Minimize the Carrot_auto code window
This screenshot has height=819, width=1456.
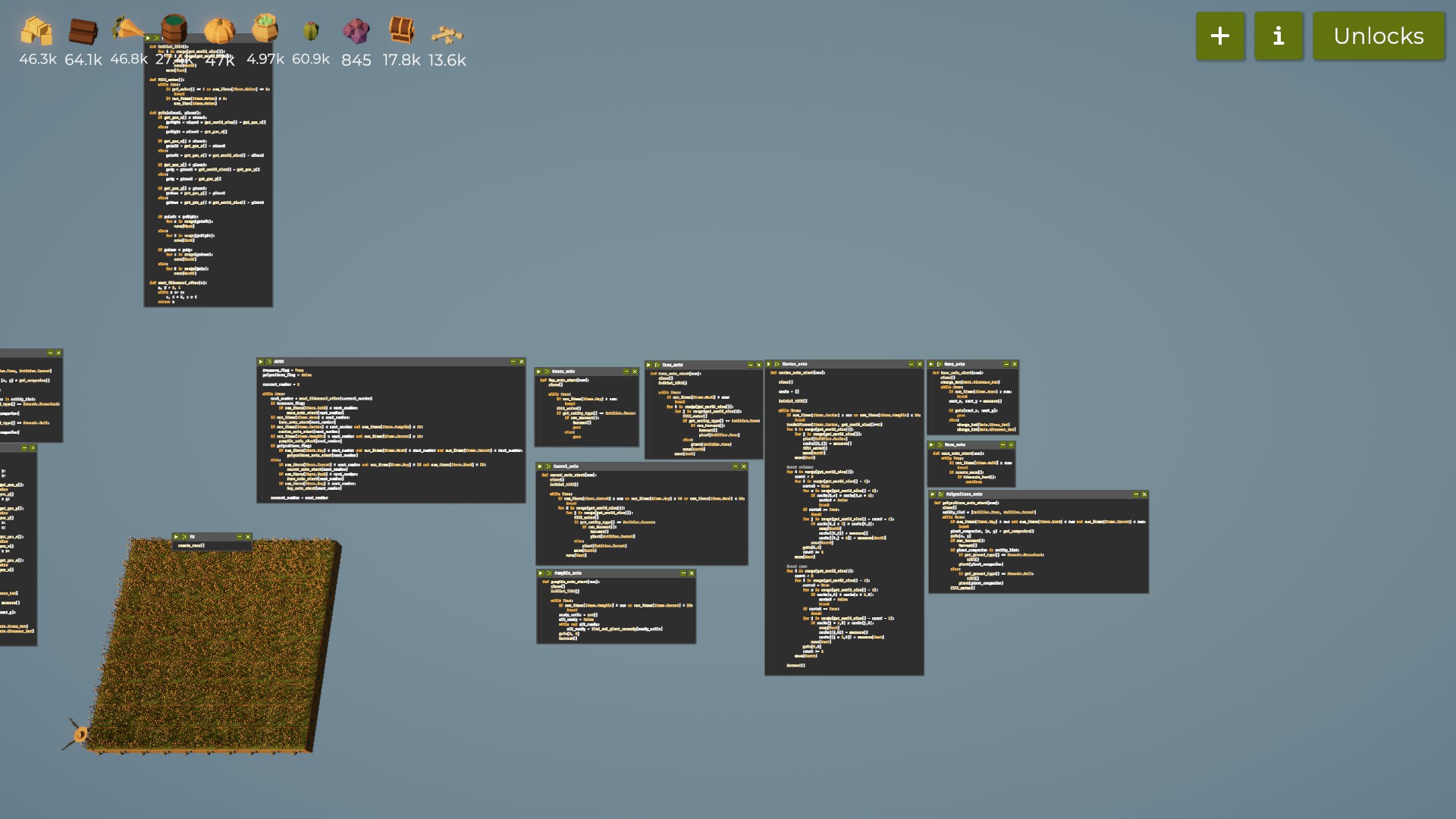pos(735,466)
